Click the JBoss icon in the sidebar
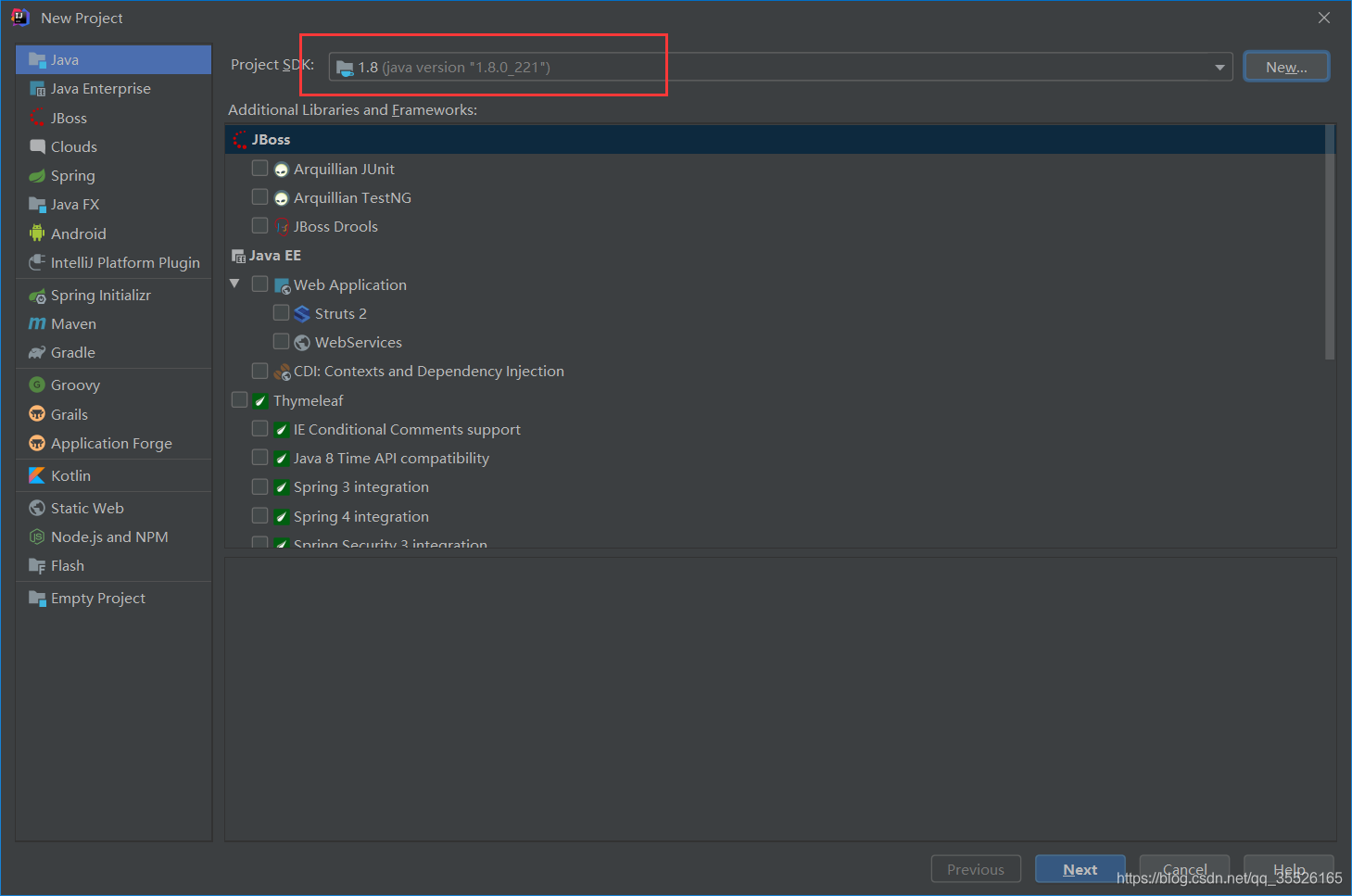1352x896 pixels. click(37, 118)
